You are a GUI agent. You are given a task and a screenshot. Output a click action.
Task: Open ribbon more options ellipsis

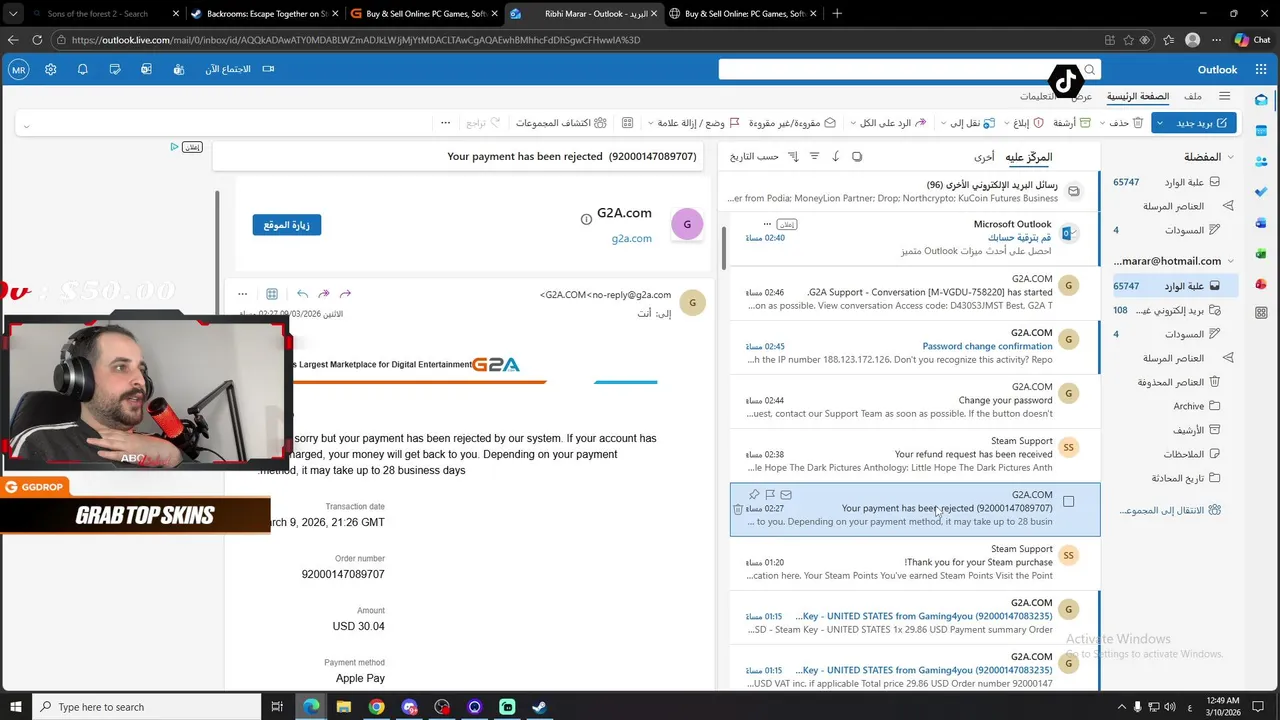(445, 123)
